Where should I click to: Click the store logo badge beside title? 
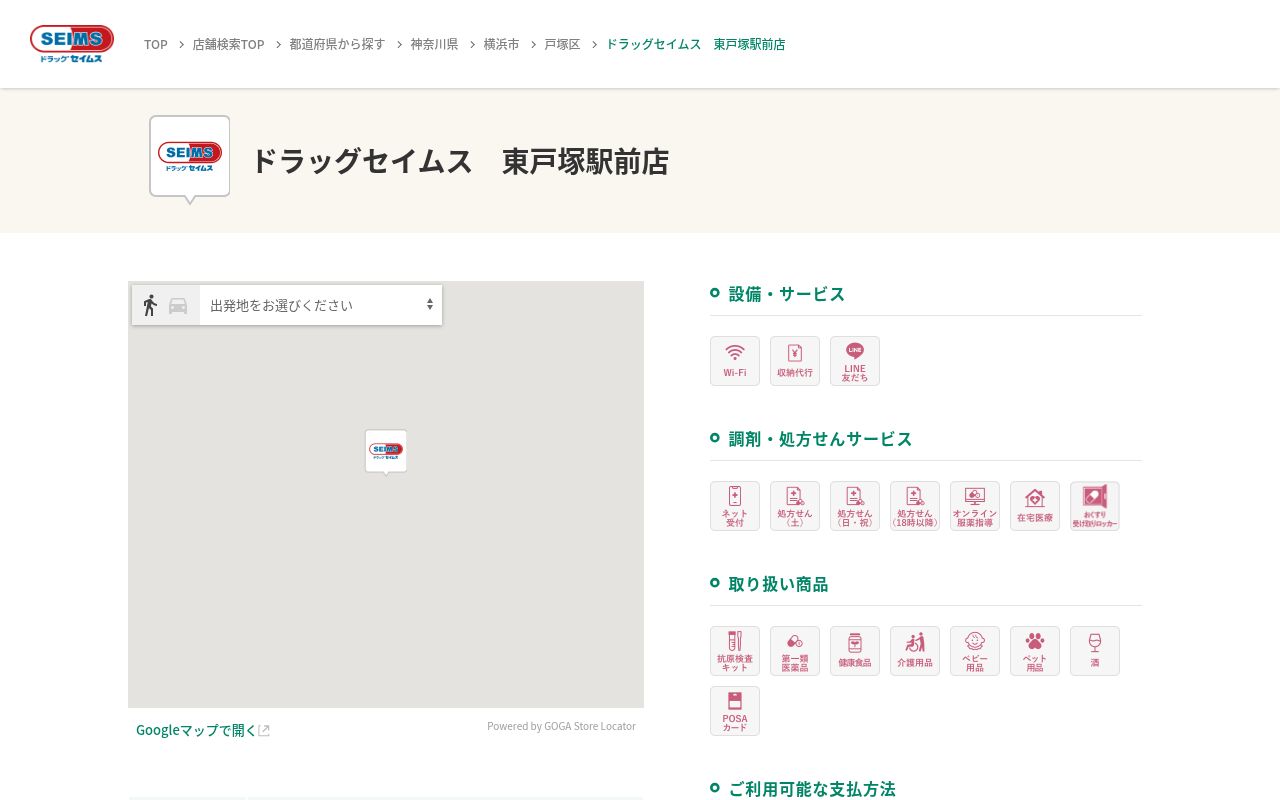[190, 158]
